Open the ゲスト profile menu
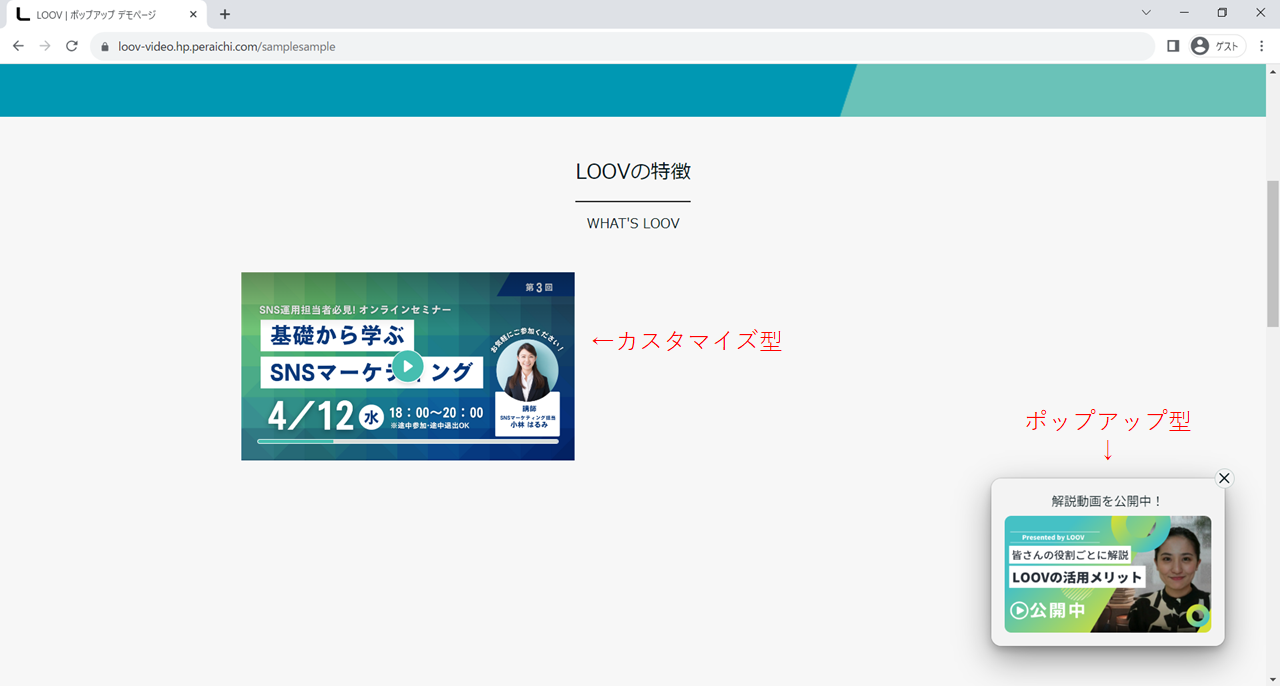This screenshot has height=686, width=1280. 1216,46
